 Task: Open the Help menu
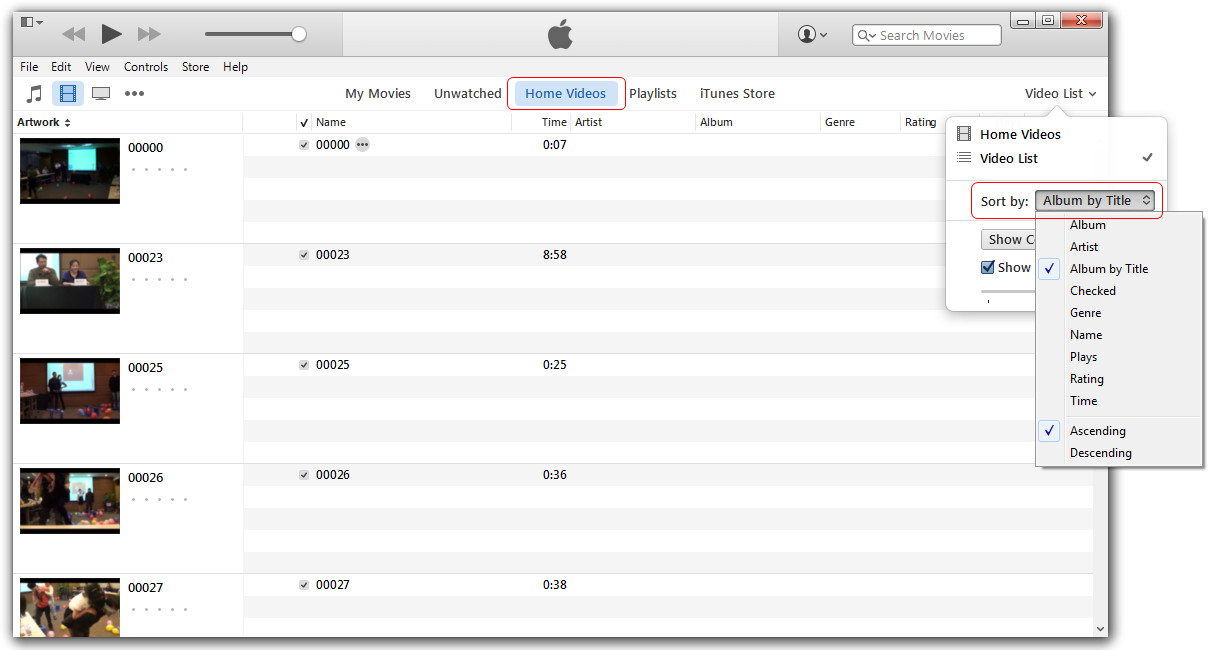tap(235, 67)
